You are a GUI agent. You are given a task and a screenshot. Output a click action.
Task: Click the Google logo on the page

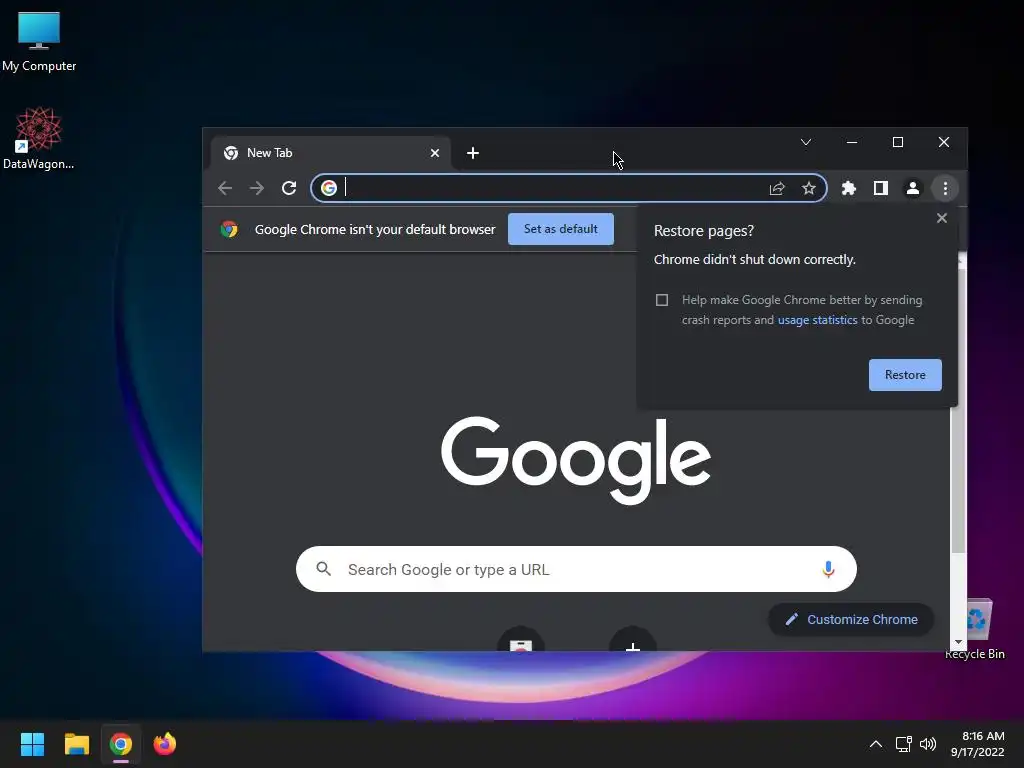[x=576, y=460]
